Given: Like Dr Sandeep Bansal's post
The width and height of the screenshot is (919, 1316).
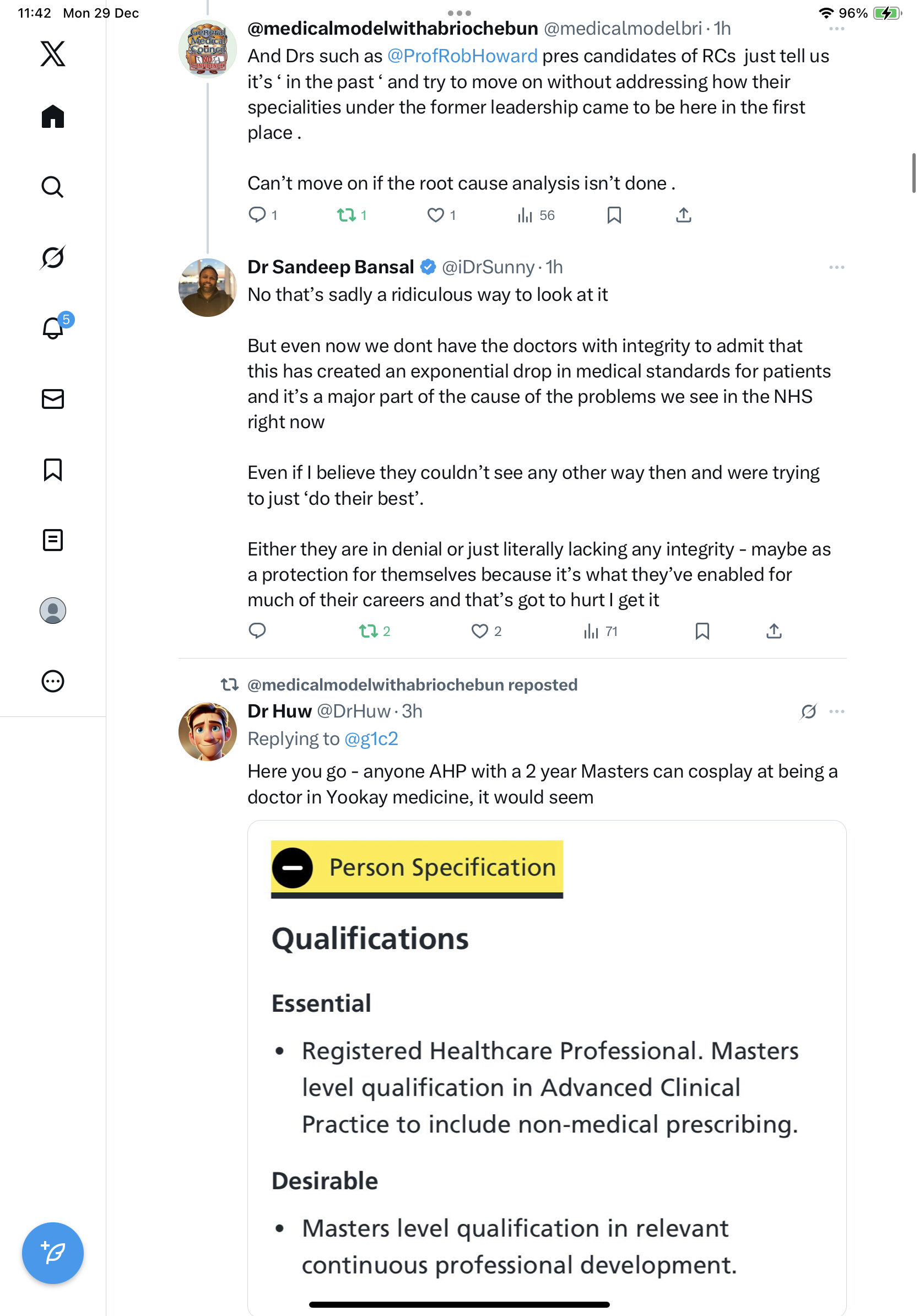Looking at the screenshot, I should (x=479, y=631).
